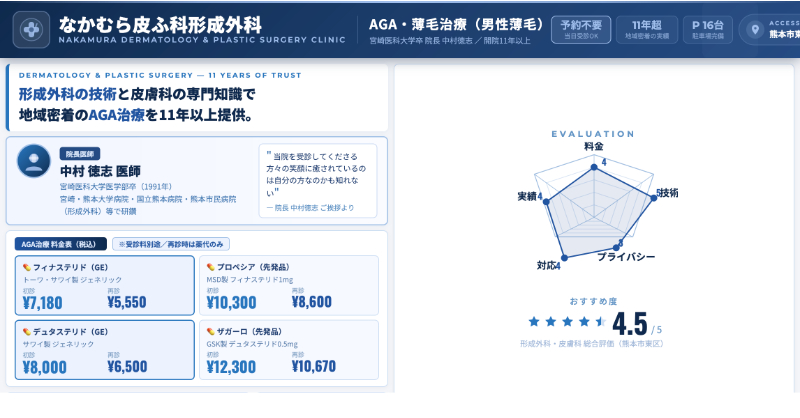800x418 pixels.
Task: Click the pill icon beside デュタステリド
Action: coord(26,331)
